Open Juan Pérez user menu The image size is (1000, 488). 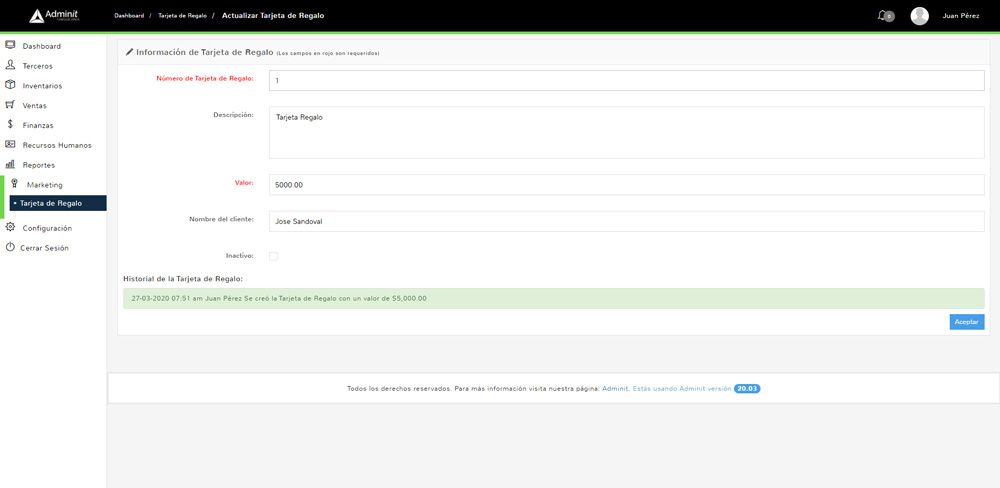[960, 16]
